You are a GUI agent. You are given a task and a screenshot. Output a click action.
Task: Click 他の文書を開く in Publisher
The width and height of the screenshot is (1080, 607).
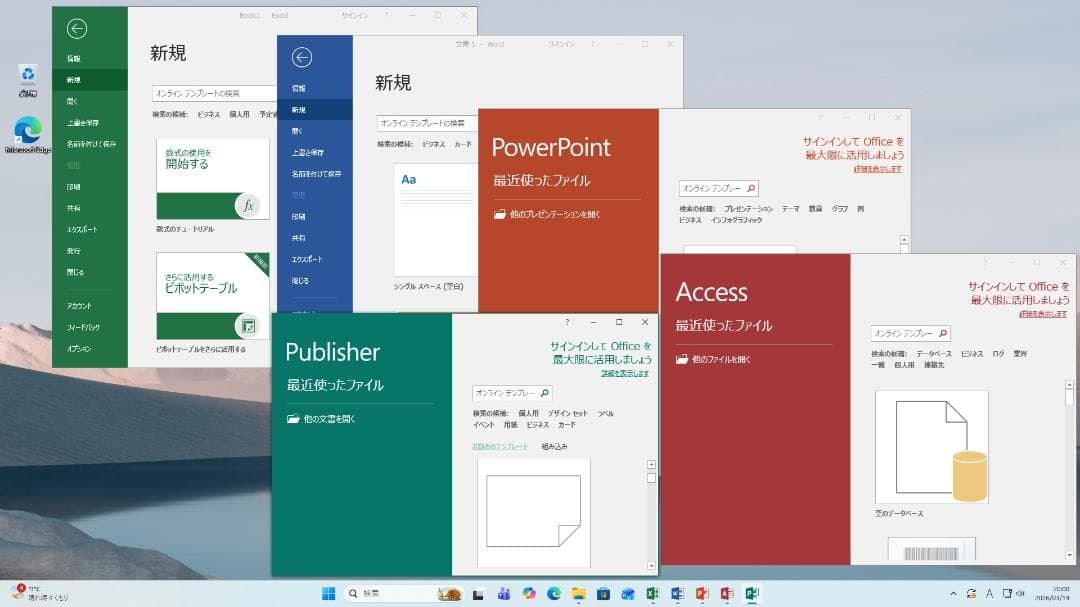[x=329, y=418]
